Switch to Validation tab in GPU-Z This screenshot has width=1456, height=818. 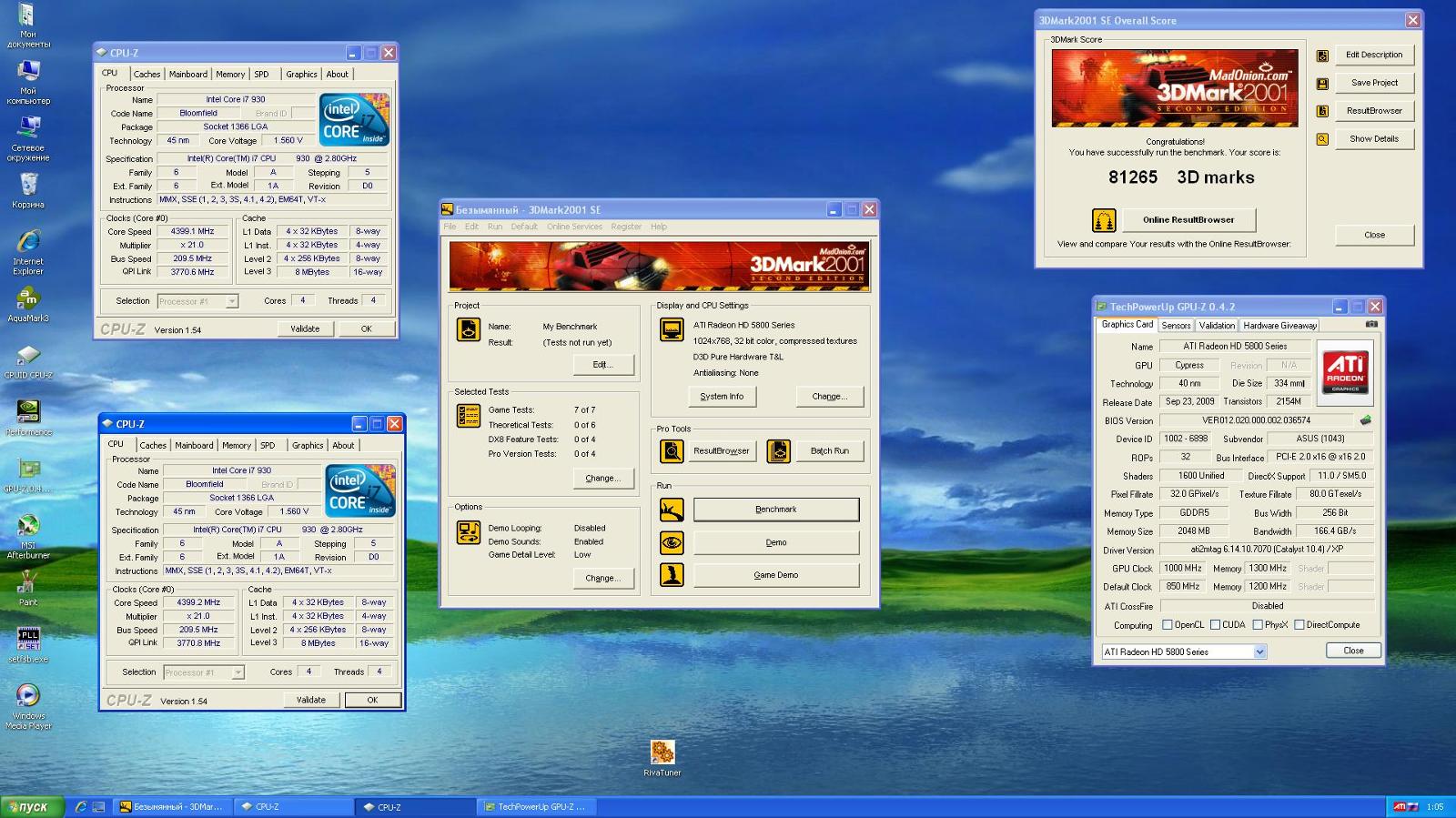point(1217,326)
